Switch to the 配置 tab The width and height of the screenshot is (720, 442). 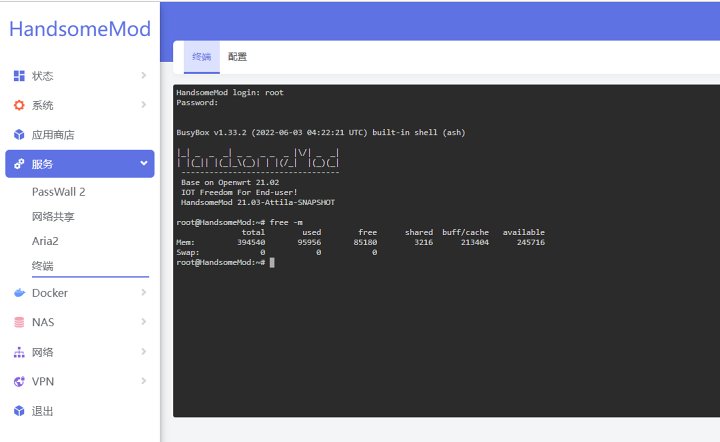coord(237,57)
